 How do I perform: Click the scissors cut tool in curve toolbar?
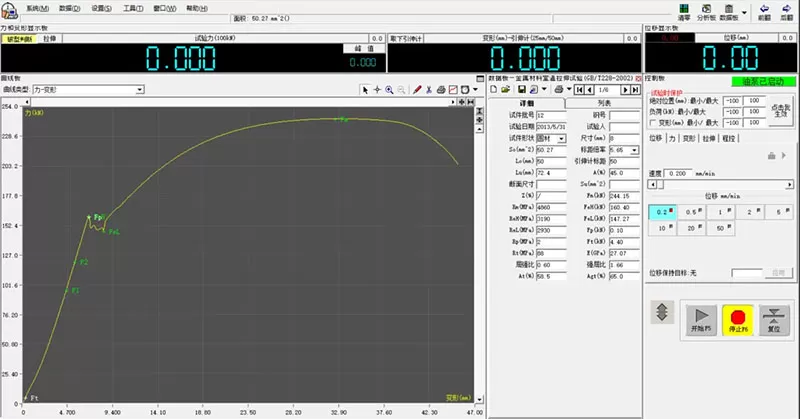[429, 90]
